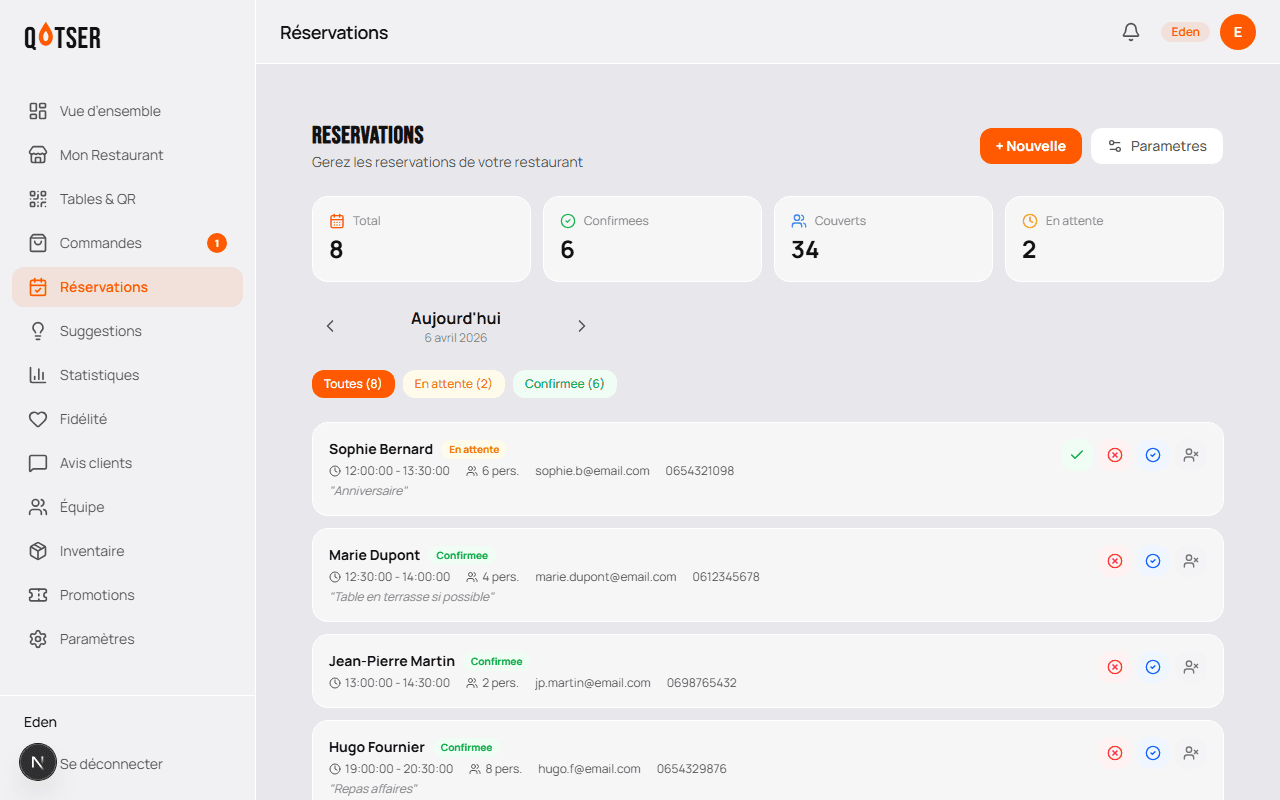This screenshot has height=800, width=1280.
Task: Go to the next day arrow
Action: pyautogui.click(x=582, y=326)
